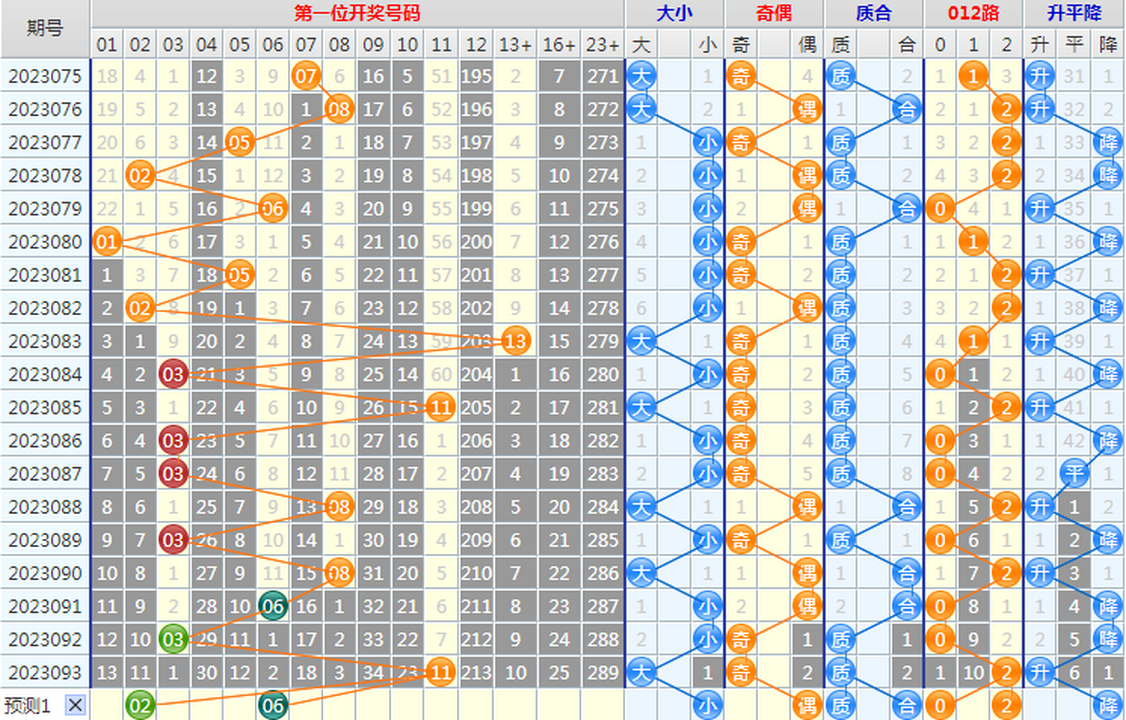Click the 质合 section header
The height and width of the screenshot is (720, 1126).
pos(873,14)
